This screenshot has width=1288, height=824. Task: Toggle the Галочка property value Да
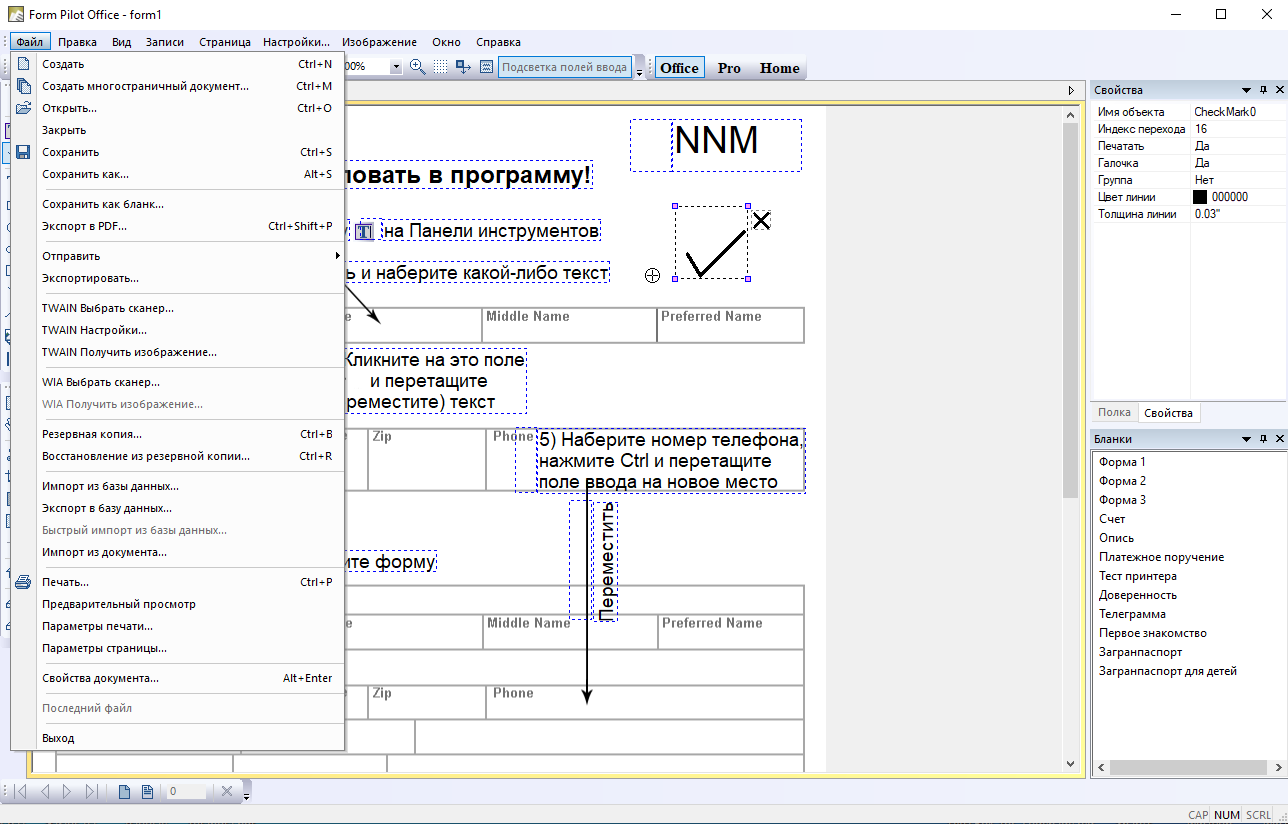tap(1203, 163)
